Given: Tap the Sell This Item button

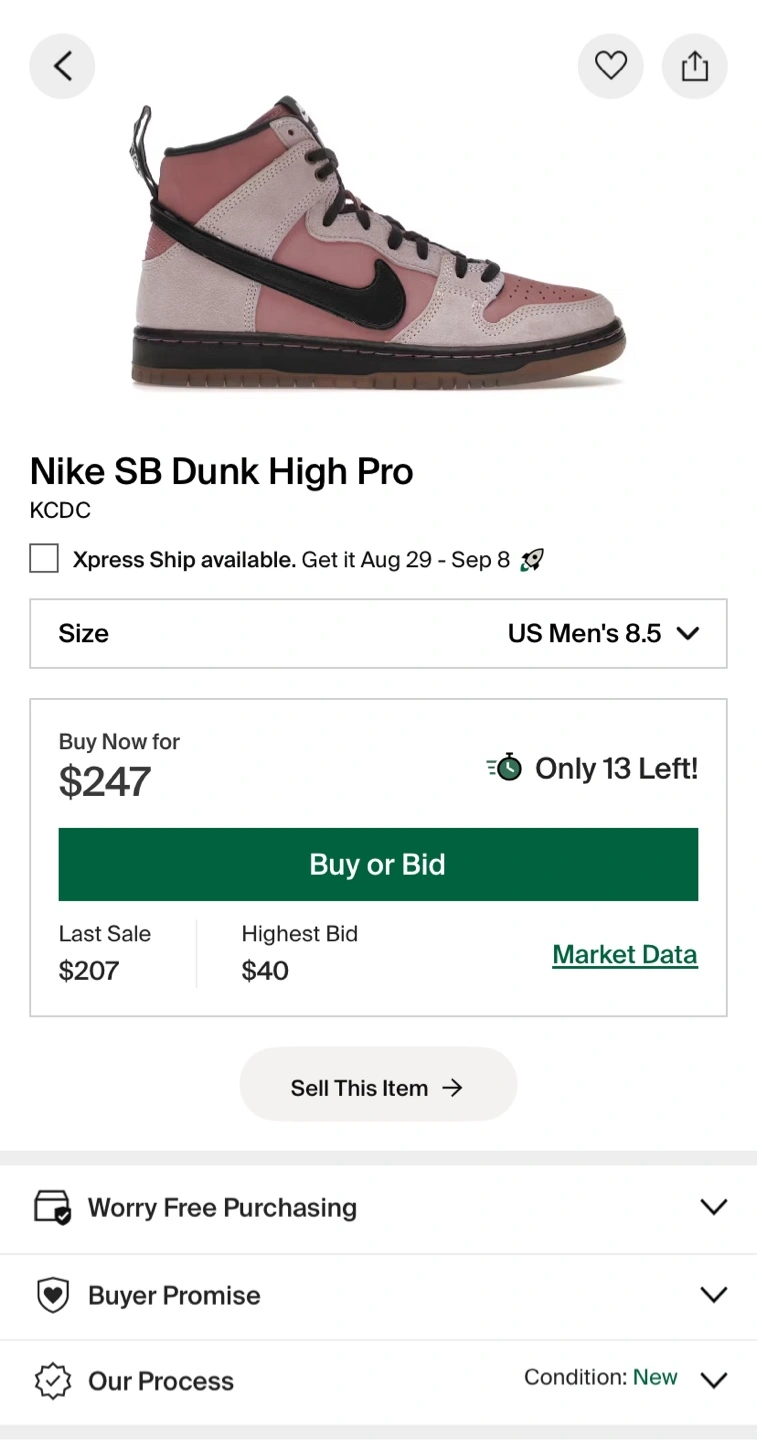Looking at the screenshot, I should pos(378,1085).
